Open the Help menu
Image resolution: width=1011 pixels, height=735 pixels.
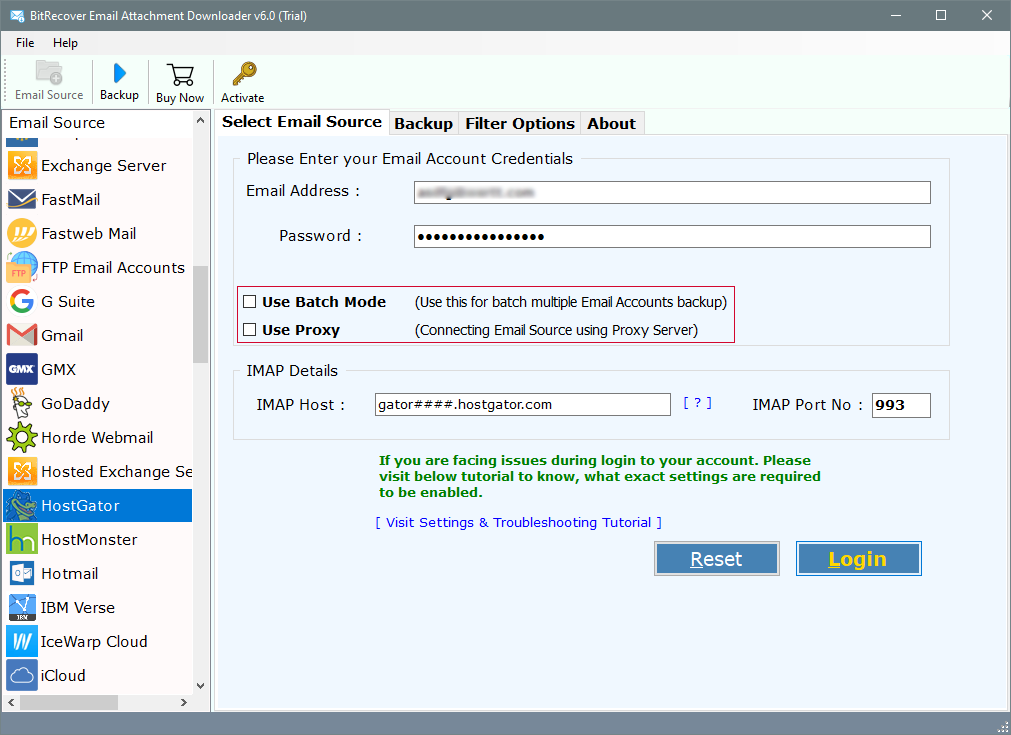coord(65,43)
